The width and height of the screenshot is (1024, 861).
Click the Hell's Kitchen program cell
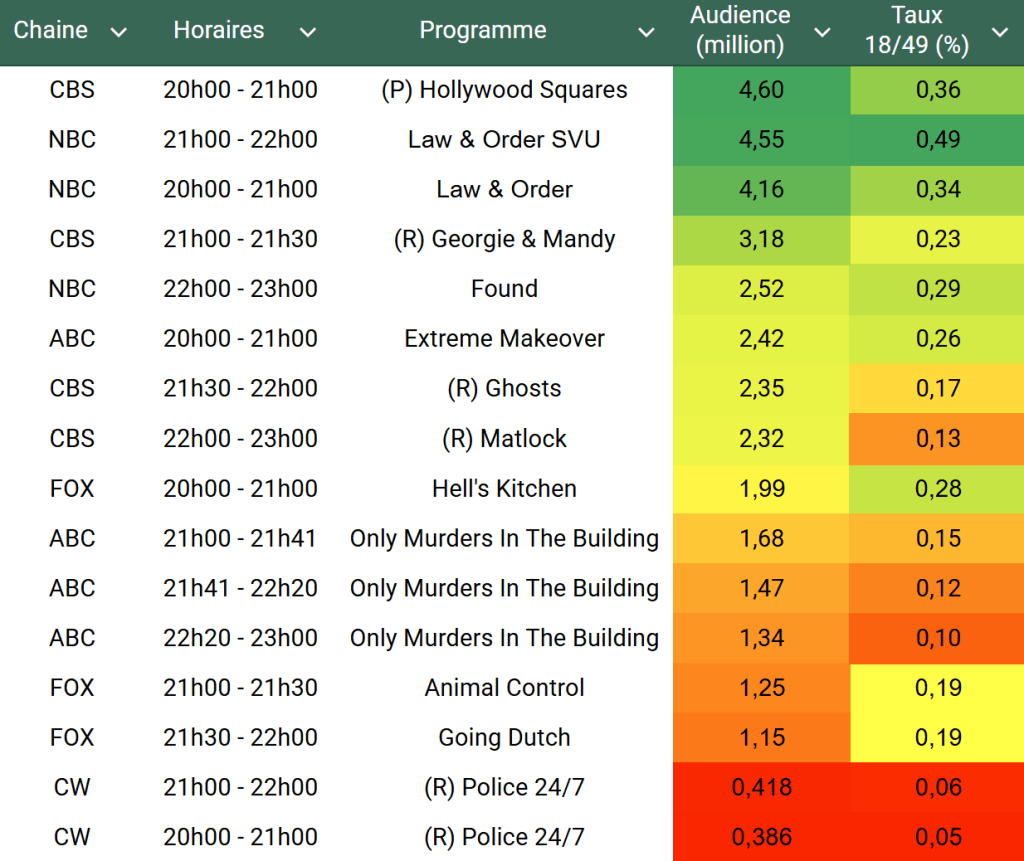coord(504,489)
